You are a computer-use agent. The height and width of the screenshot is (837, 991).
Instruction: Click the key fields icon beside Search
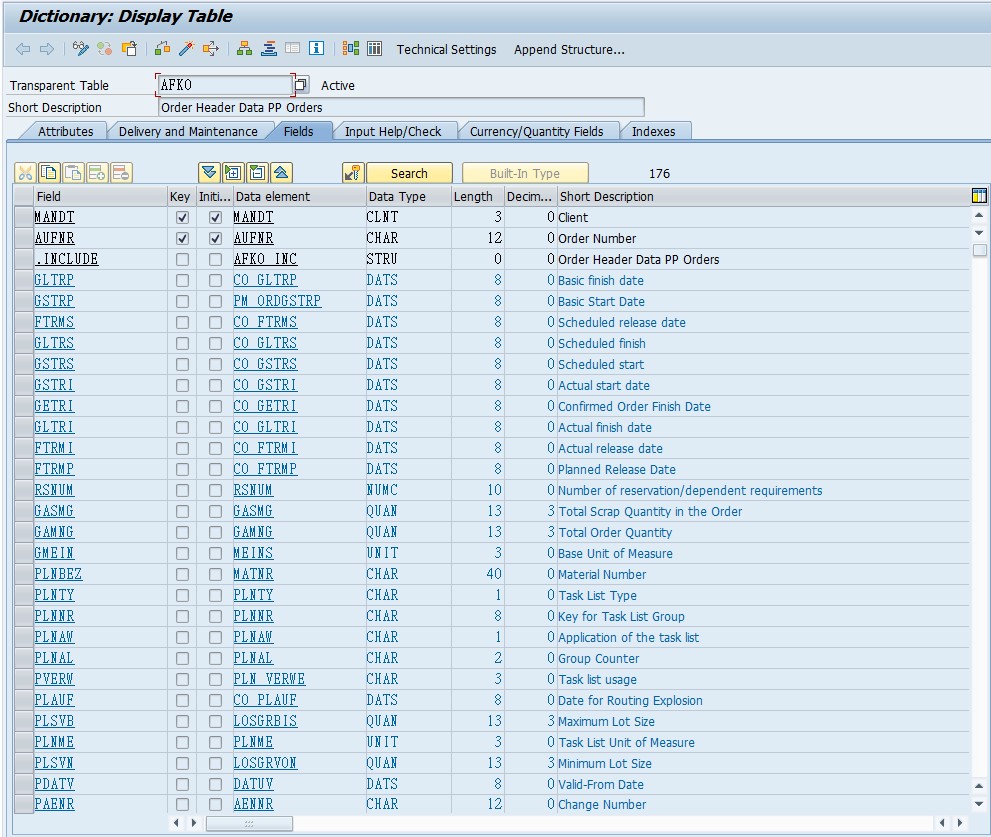(352, 173)
